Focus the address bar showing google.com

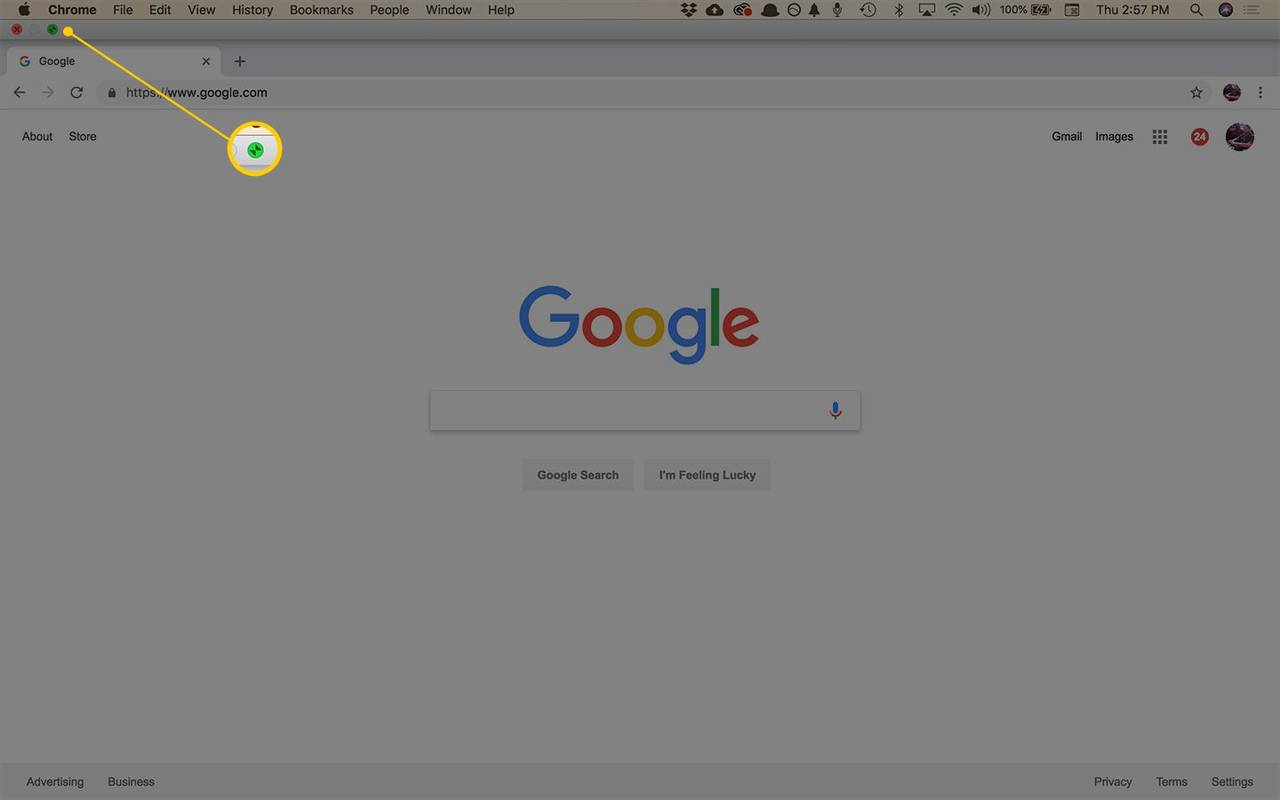click(653, 92)
